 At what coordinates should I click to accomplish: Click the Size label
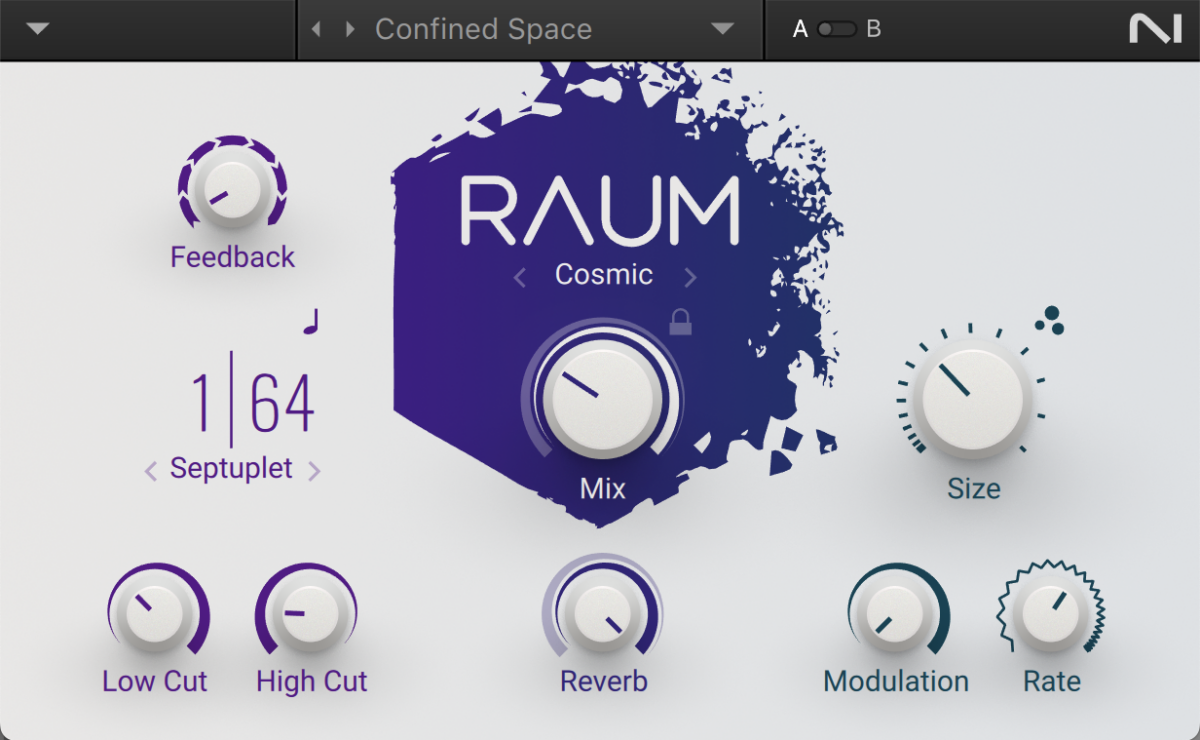pyautogui.click(x=974, y=488)
